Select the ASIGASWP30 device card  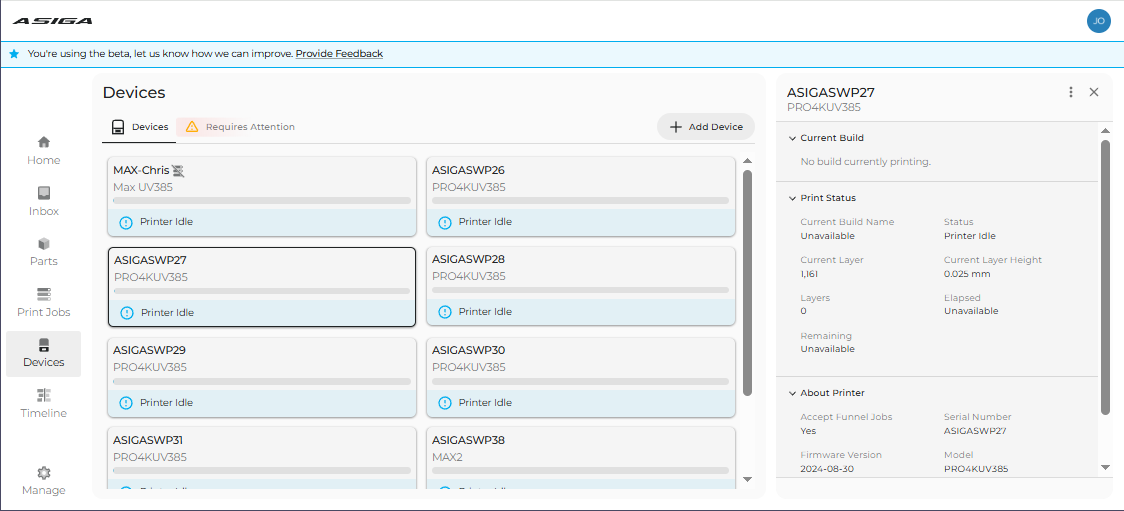tap(581, 377)
